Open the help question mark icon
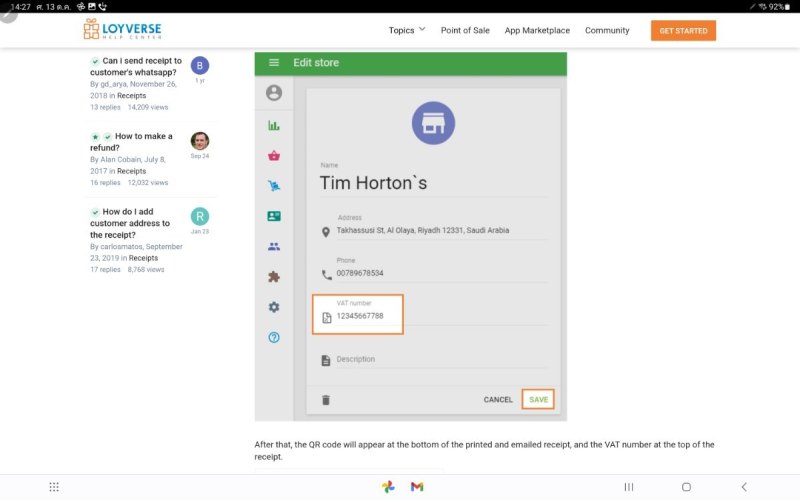The width and height of the screenshot is (800, 500). tap(274, 337)
